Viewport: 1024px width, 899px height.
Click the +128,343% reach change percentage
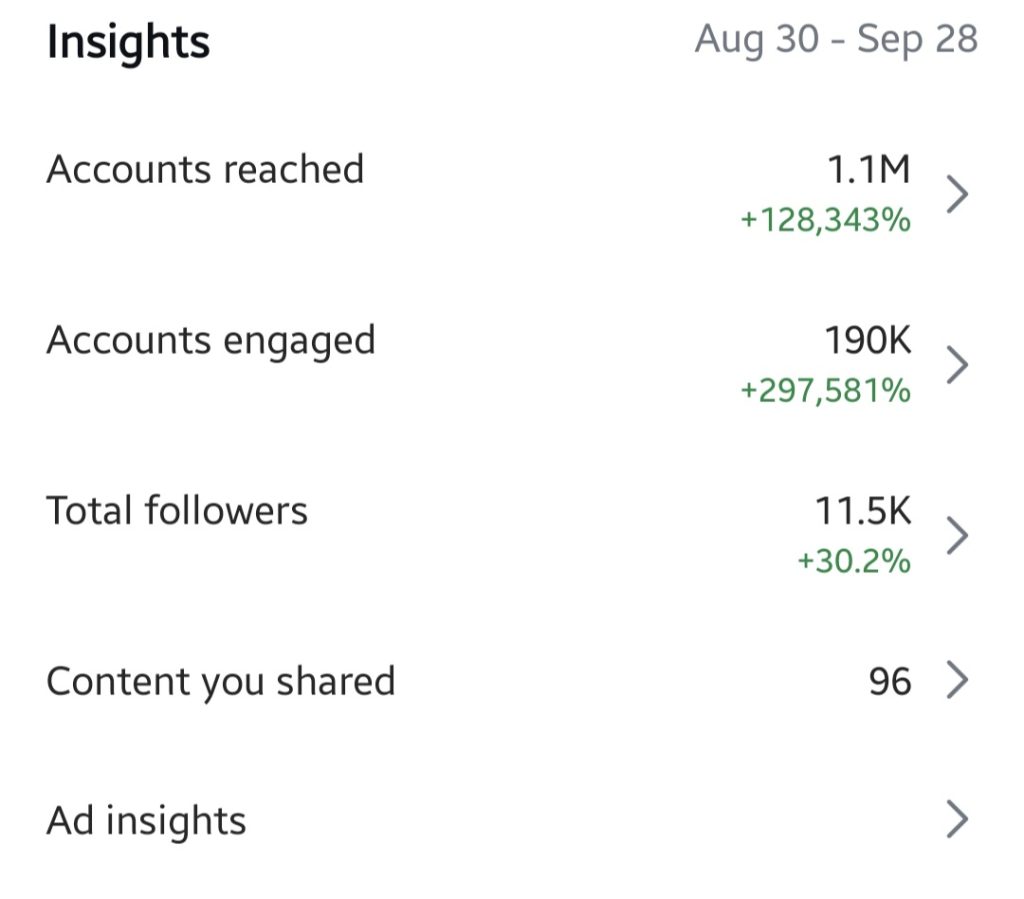[x=825, y=219]
